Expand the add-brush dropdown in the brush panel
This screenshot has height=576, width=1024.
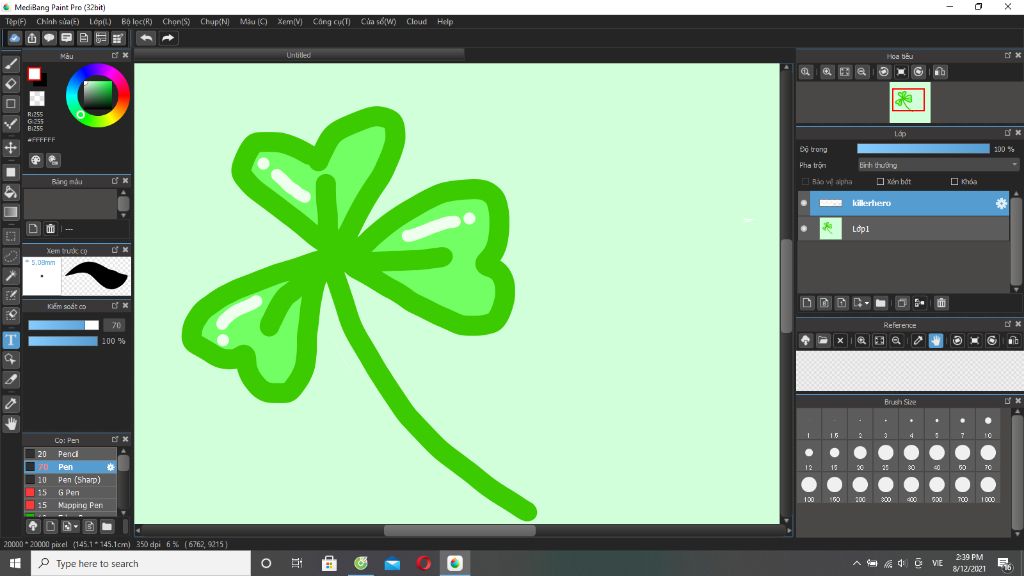point(76,526)
